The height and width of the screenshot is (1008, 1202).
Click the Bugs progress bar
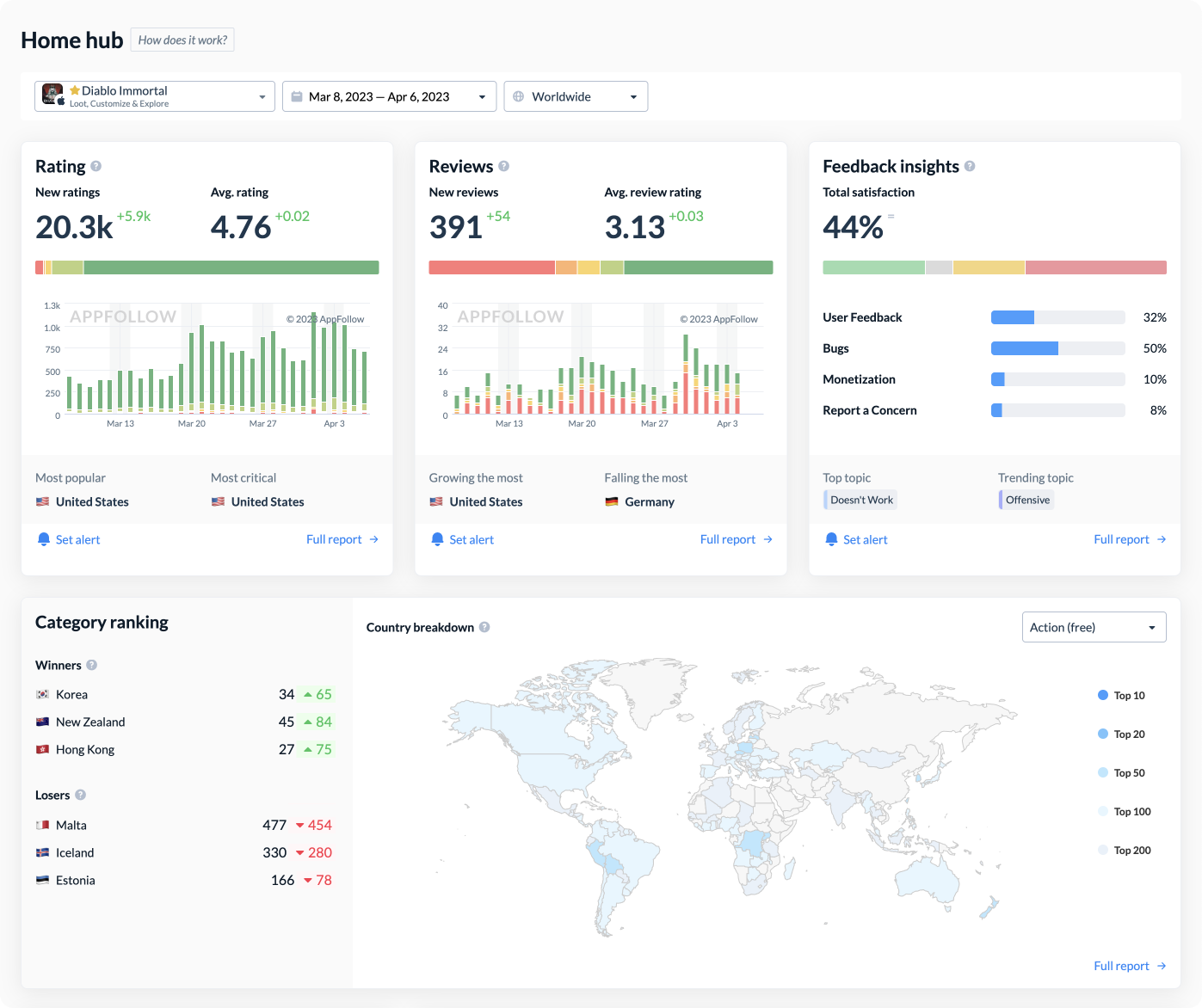[x=1057, y=348]
